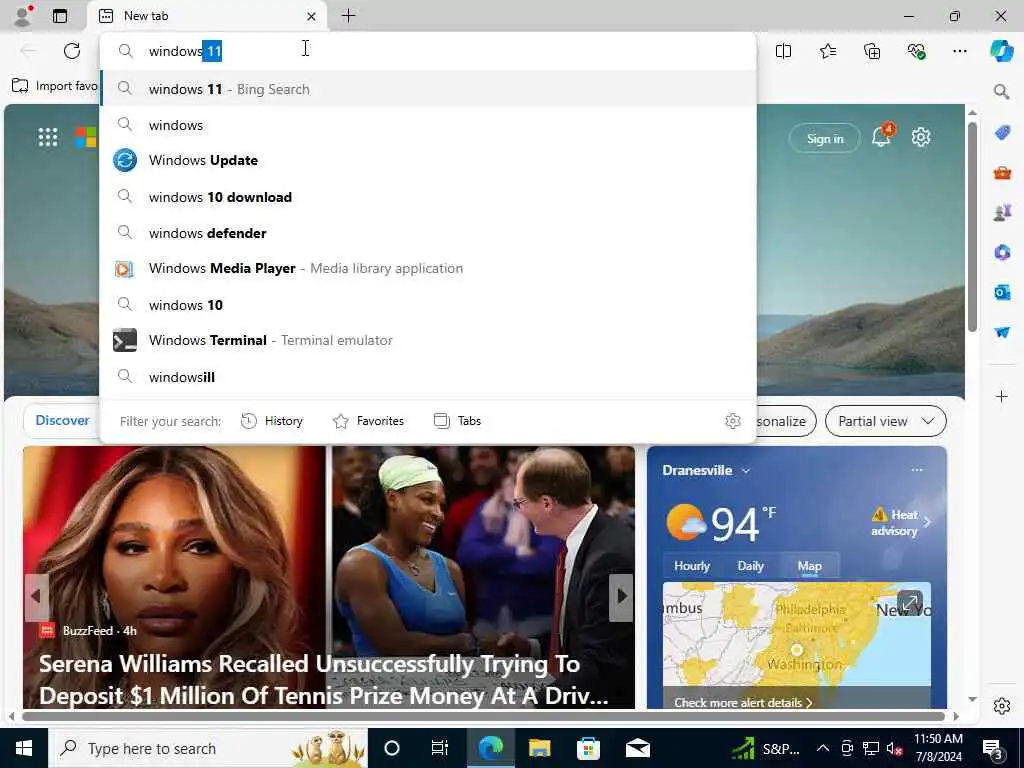This screenshot has height=768, width=1024.
Task: Click the taskbar search box
Action: tap(208, 748)
